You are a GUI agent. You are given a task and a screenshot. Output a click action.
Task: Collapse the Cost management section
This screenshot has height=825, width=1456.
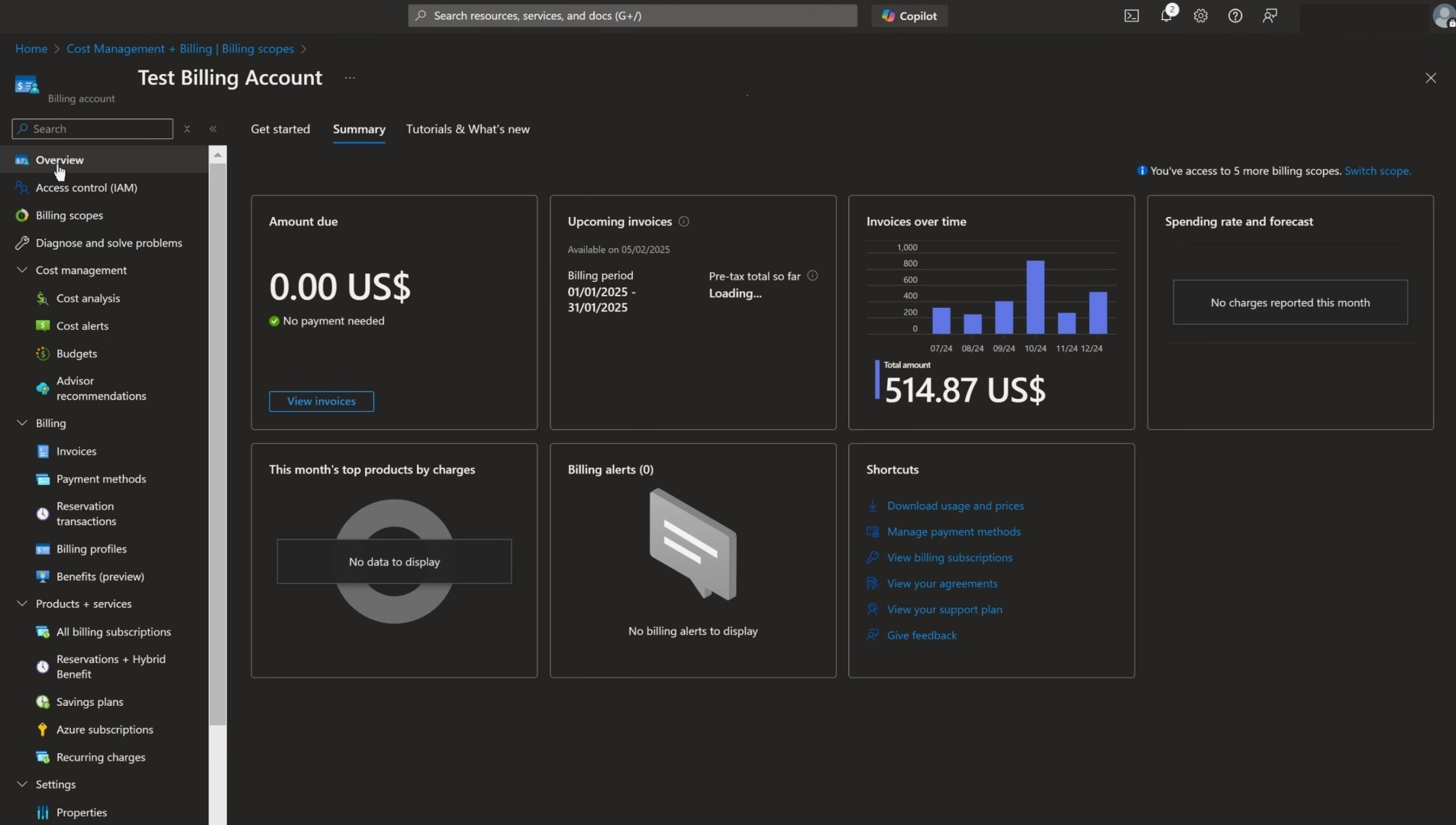pyautogui.click(x=22, y=270)
